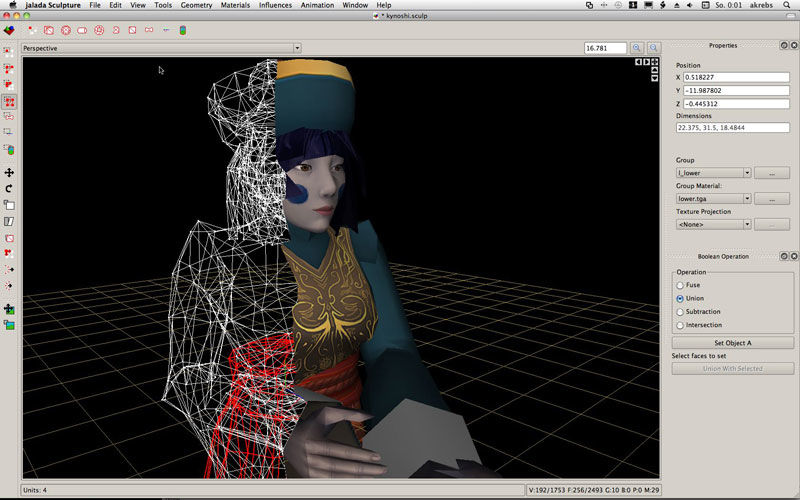
Task: Click the magnifier button directly beside the 16.781 field
Action: click(637, 48)
